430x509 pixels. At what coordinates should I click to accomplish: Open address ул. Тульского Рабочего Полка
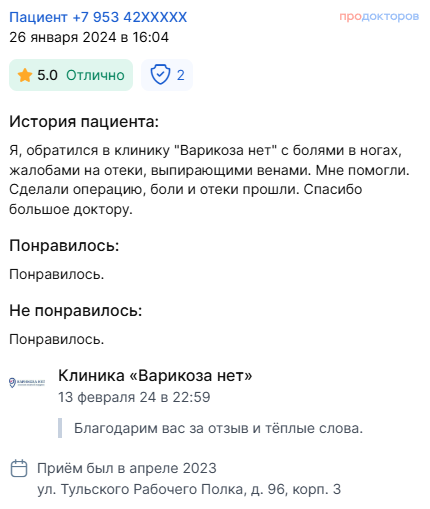189,489
